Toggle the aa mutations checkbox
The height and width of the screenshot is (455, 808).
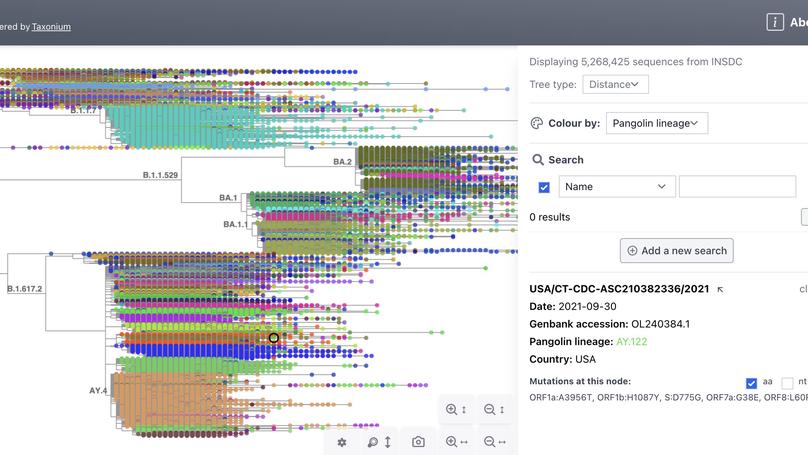(x=751, y=383)
